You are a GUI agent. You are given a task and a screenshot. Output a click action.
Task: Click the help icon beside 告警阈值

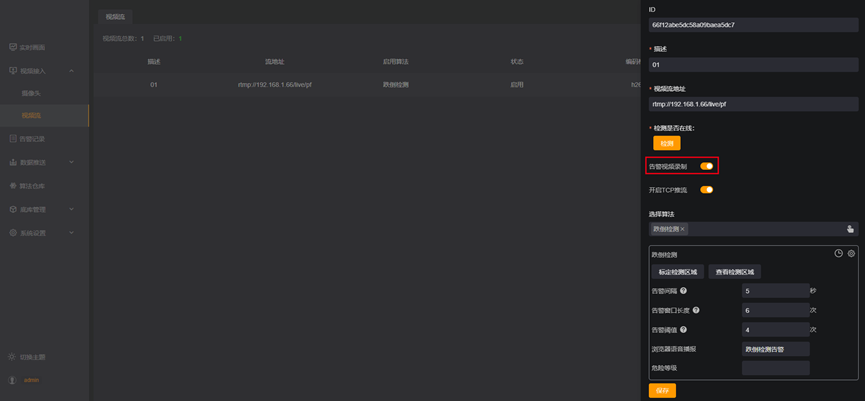(683, 330)
